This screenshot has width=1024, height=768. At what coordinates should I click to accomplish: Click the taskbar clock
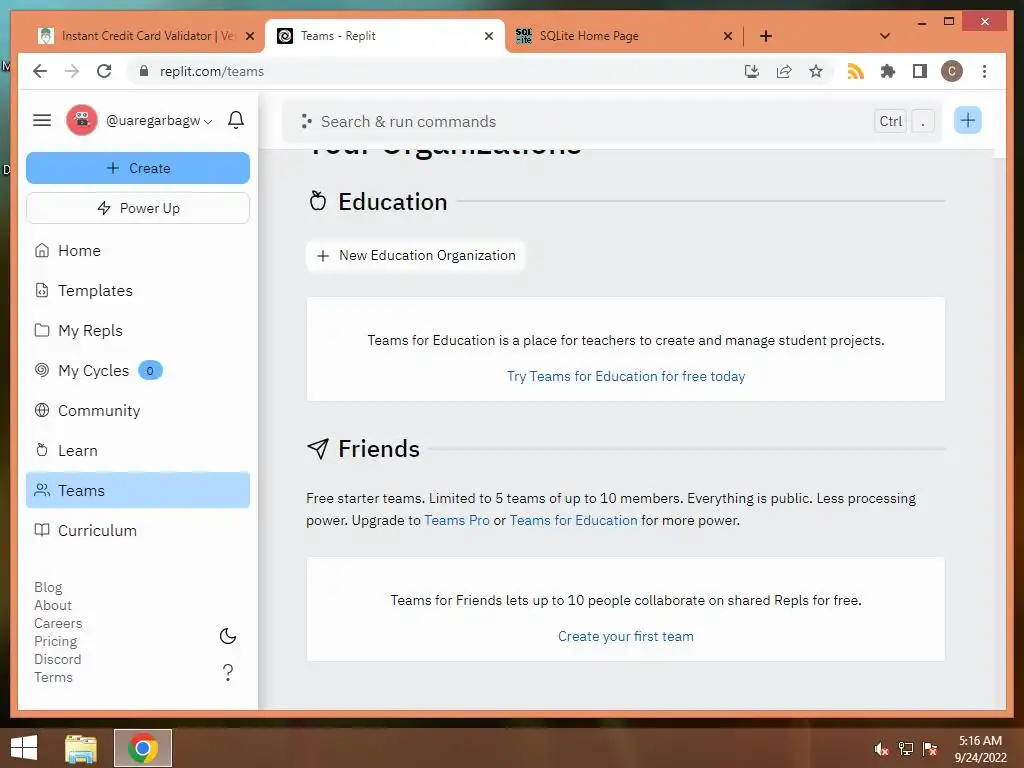point(980,749)
